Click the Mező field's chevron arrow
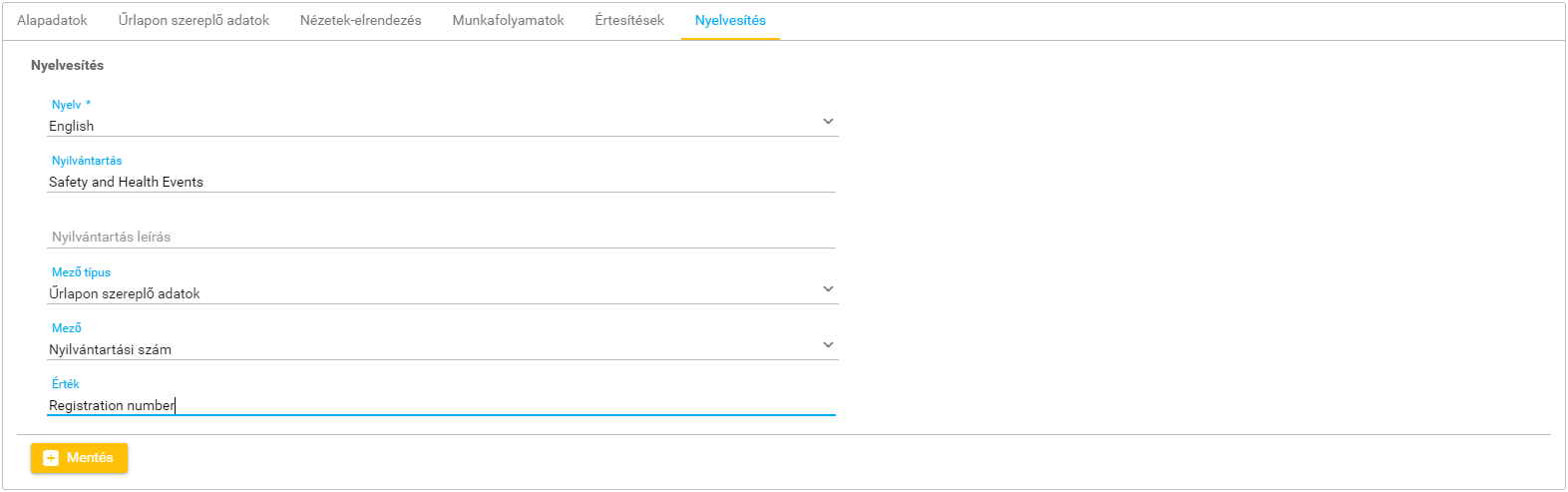This screenshot has width=1568, height=492. (828, 345)
